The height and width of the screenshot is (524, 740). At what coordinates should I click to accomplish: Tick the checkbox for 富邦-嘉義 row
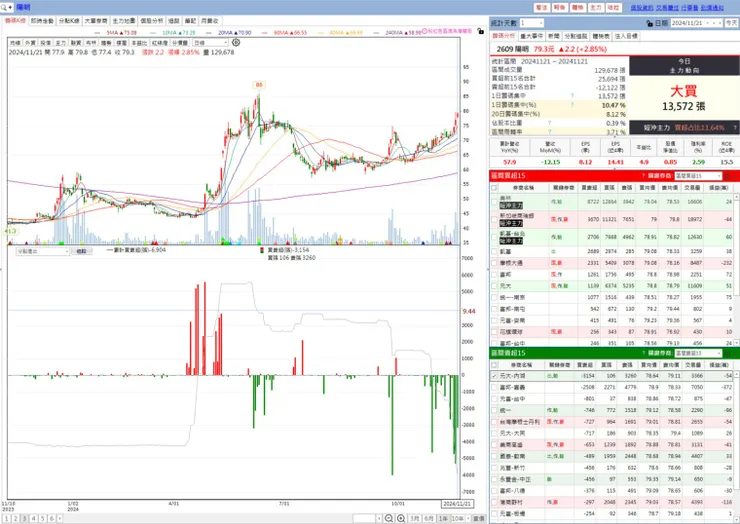(494, 387)
